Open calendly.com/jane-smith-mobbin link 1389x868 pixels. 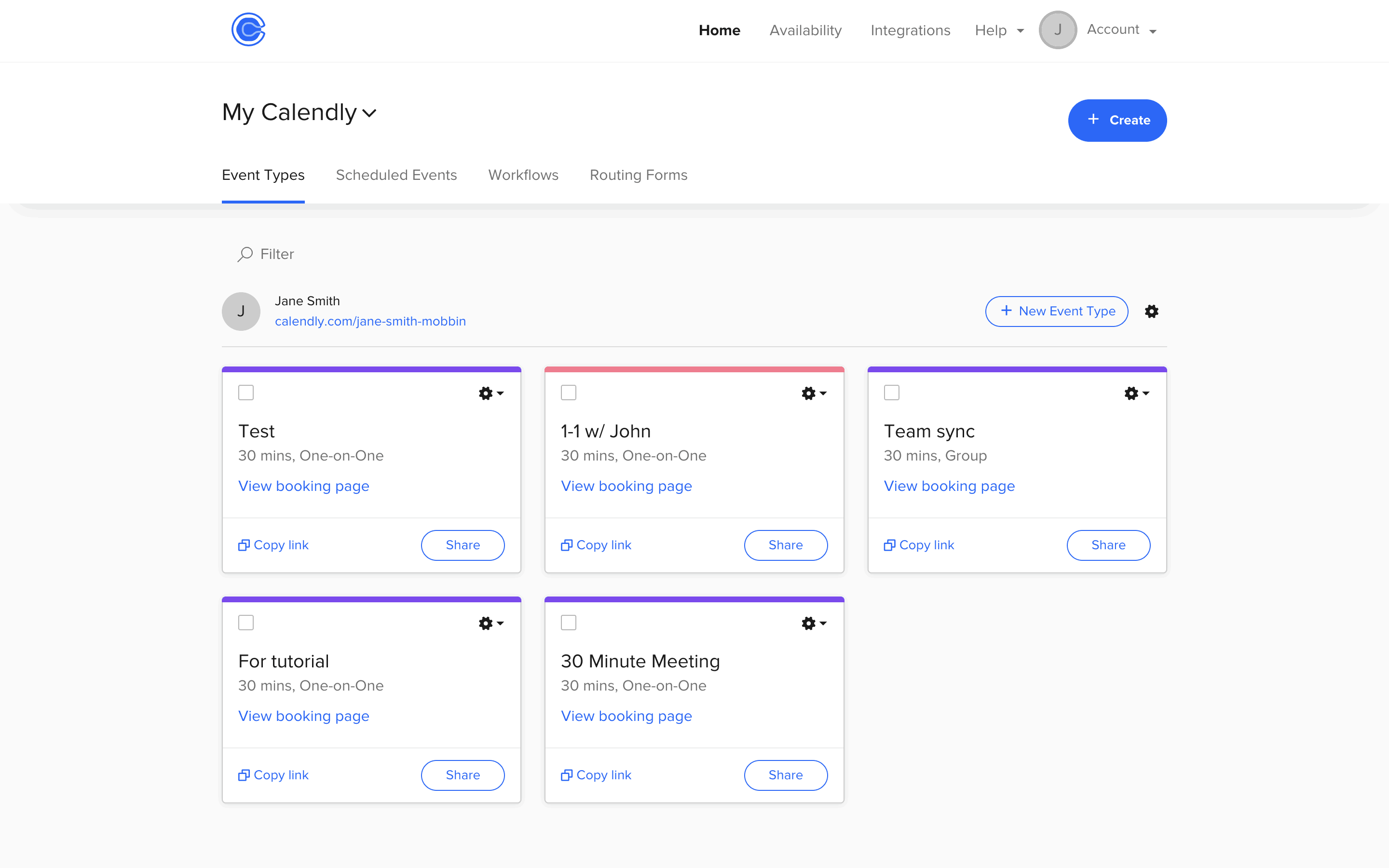[x=370, y=321]
